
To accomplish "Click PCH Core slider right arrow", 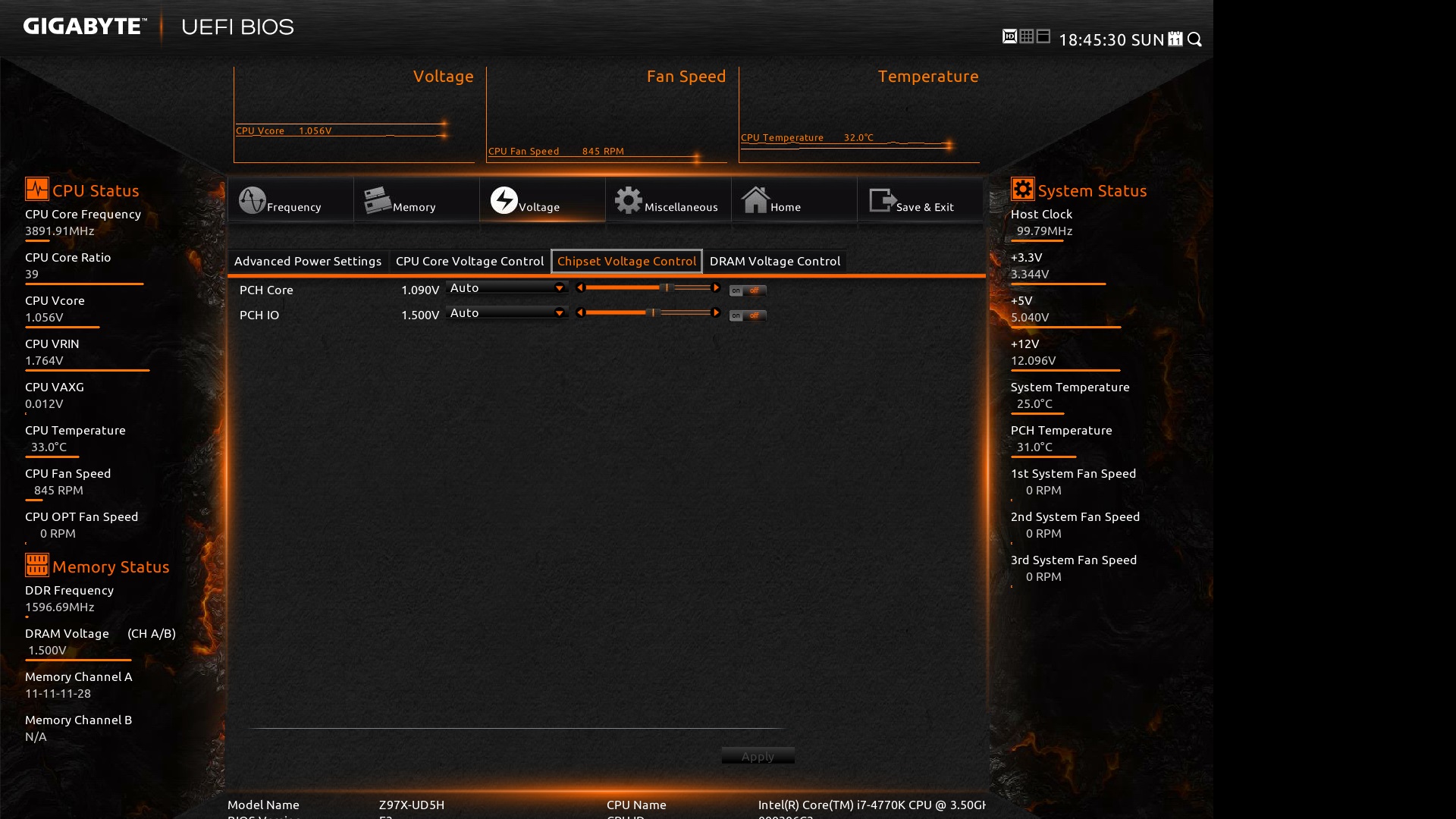I will coord(716,287).
